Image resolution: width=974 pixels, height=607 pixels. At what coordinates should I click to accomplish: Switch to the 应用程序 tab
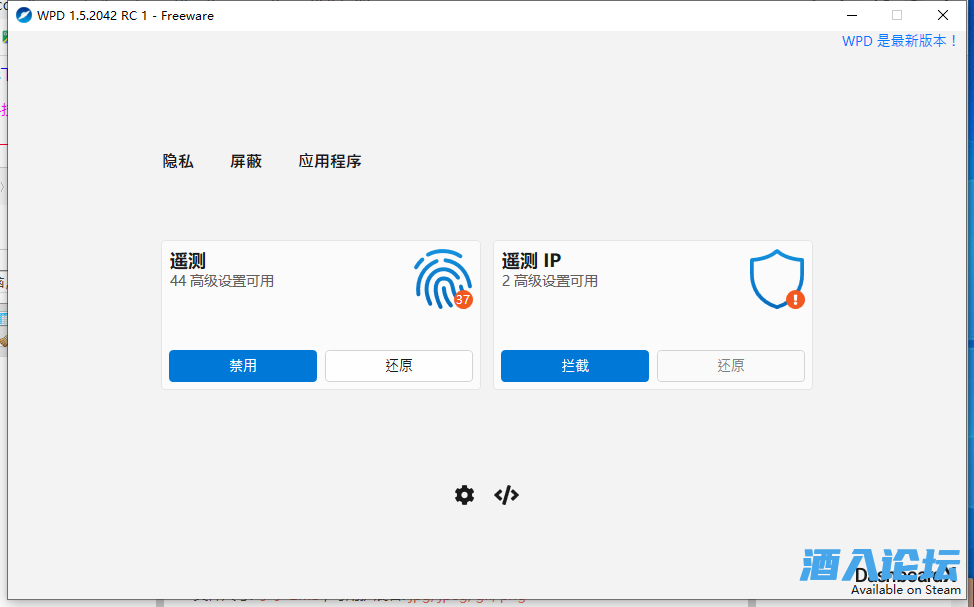pos(330,162)
